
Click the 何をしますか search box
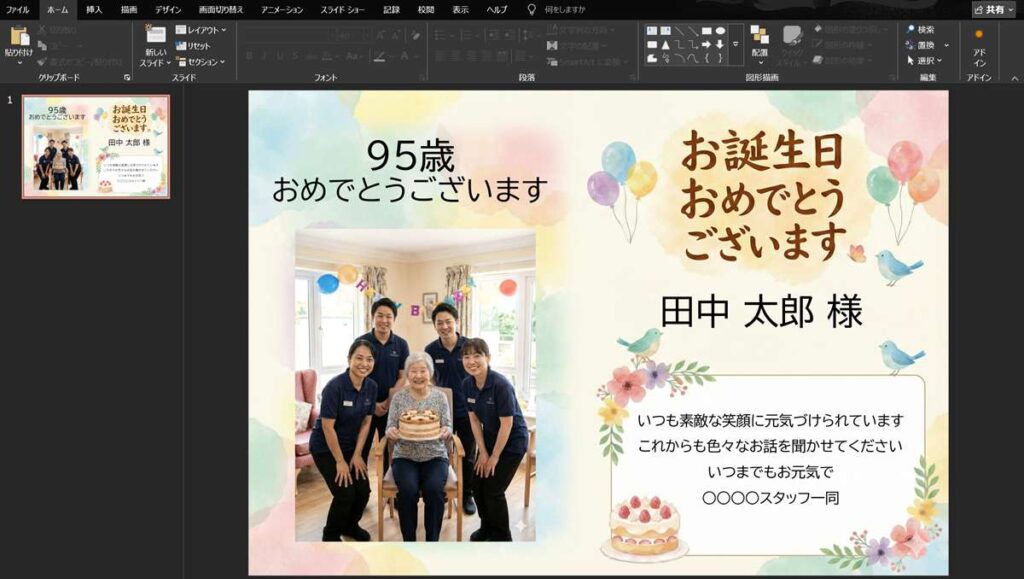click(565, 9)
